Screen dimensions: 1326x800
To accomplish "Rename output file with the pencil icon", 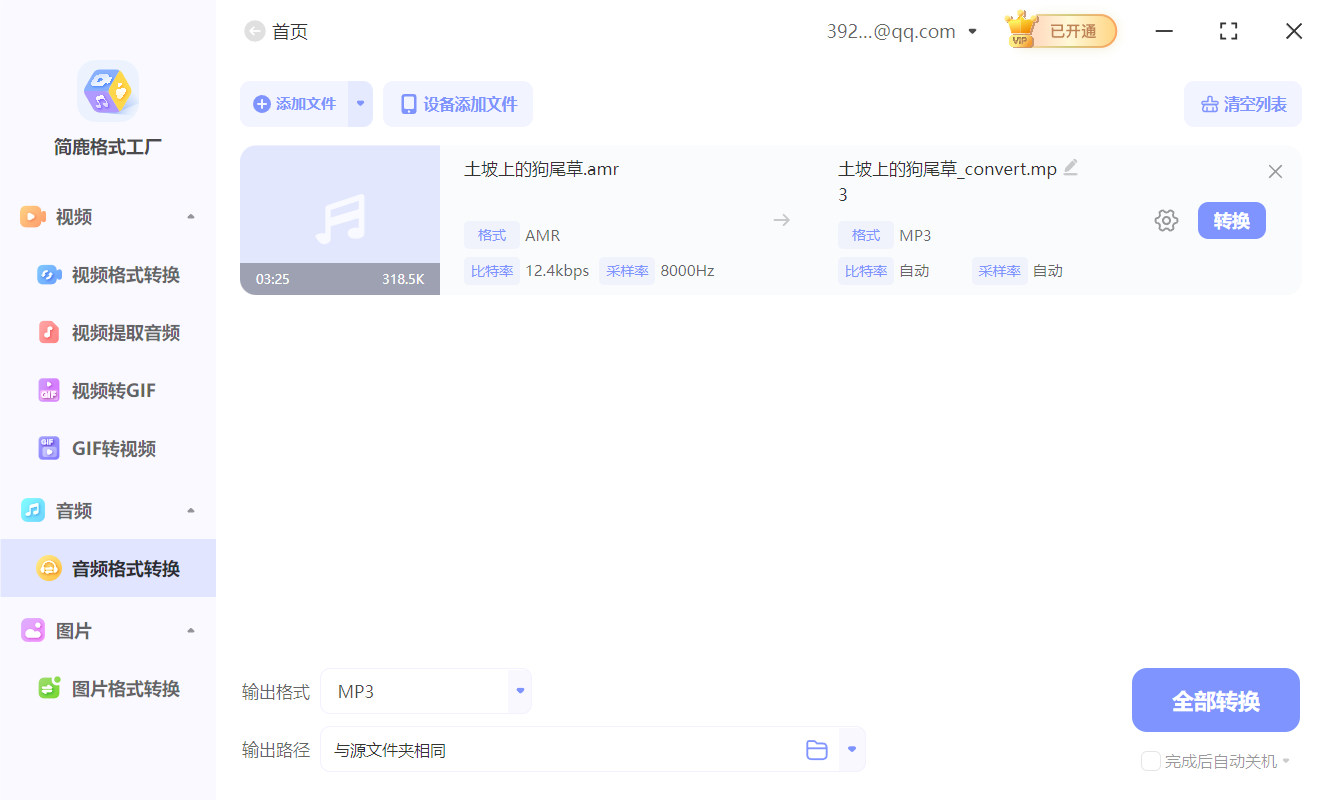I will (1071, 167).
